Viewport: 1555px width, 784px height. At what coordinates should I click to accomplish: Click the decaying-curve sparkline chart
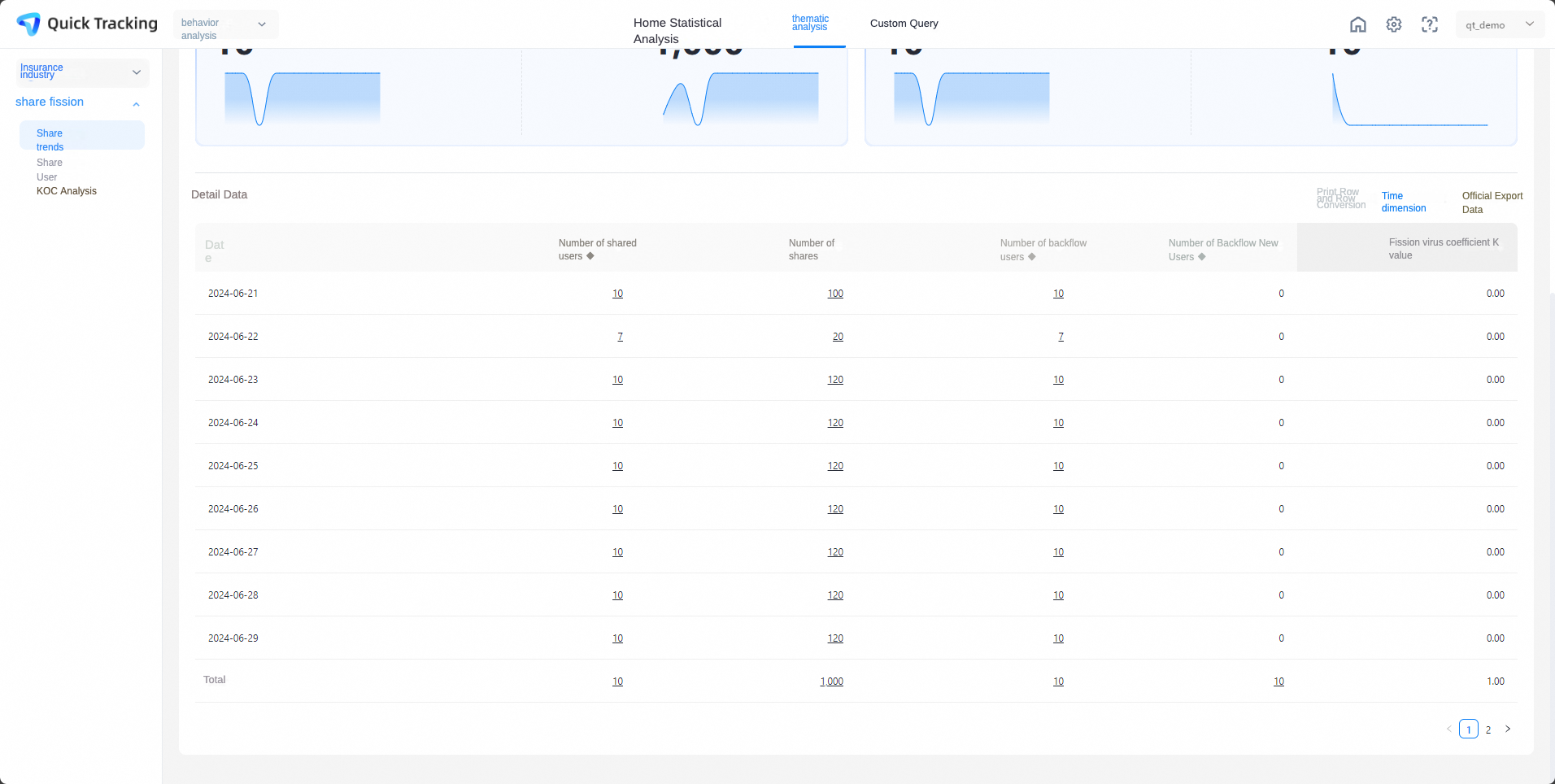[x=1409, y=99]
